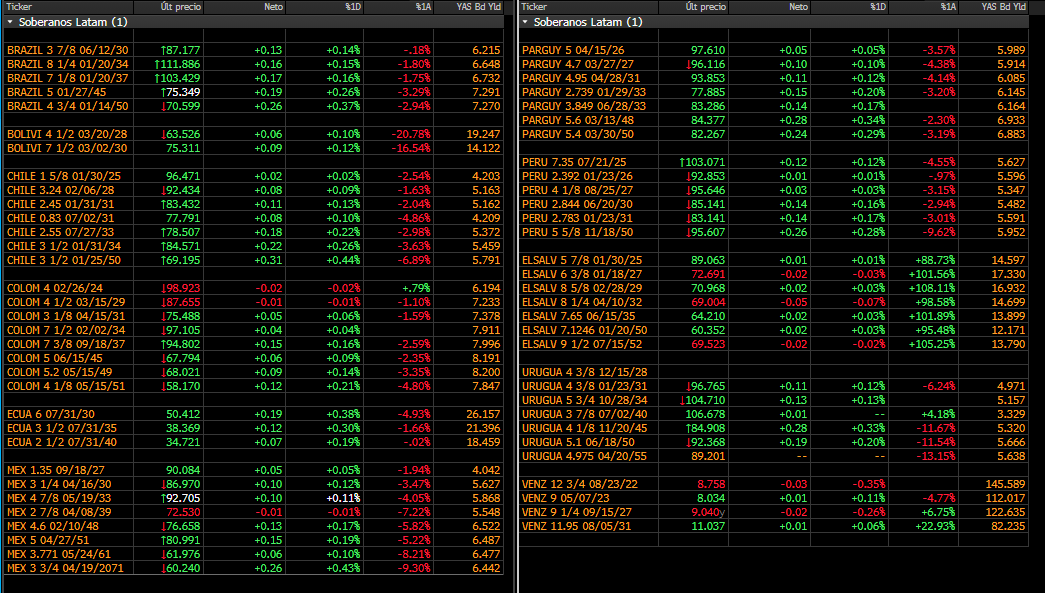The image size is (1045, 593).
Task: Click yield 145.589 on VENZ 2022 row
Action: 1005,484
